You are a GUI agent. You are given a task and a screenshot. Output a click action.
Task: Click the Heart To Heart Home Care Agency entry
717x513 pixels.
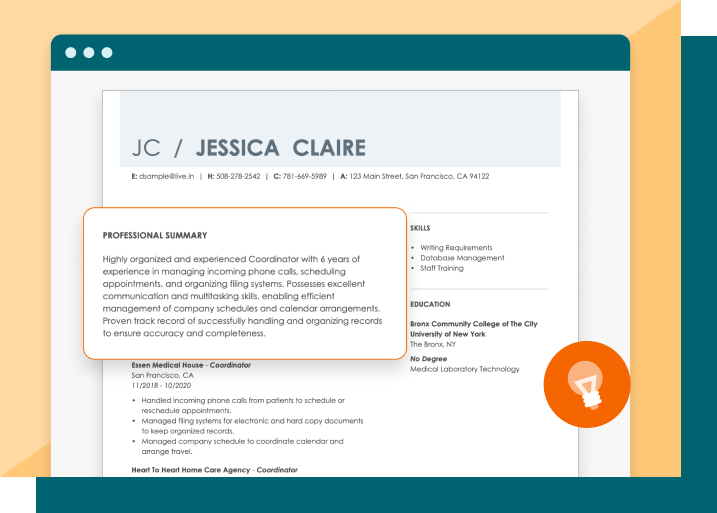[214, 469]
